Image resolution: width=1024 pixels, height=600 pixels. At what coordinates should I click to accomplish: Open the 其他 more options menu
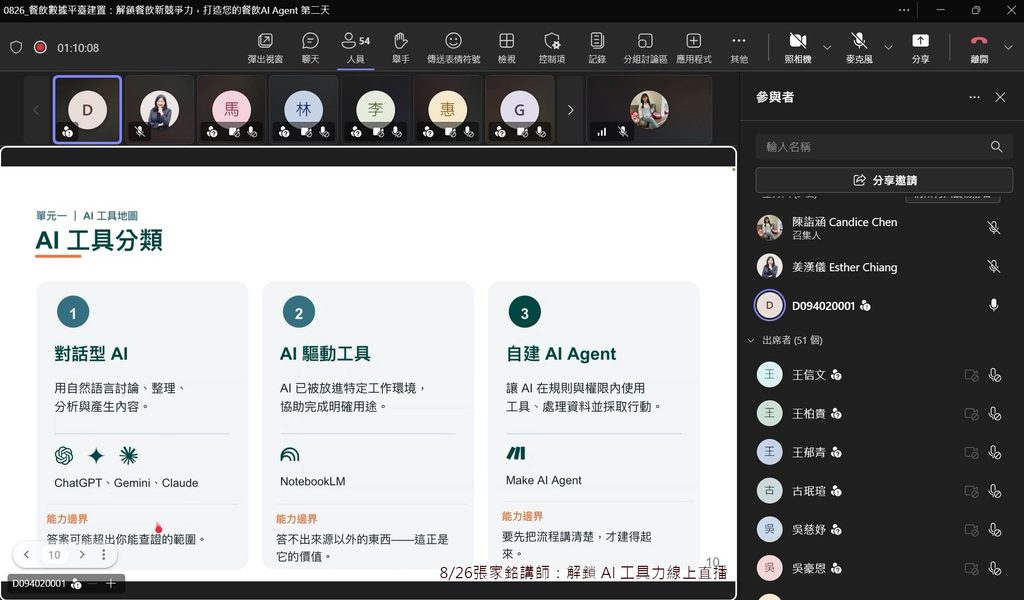pos(739,48)
